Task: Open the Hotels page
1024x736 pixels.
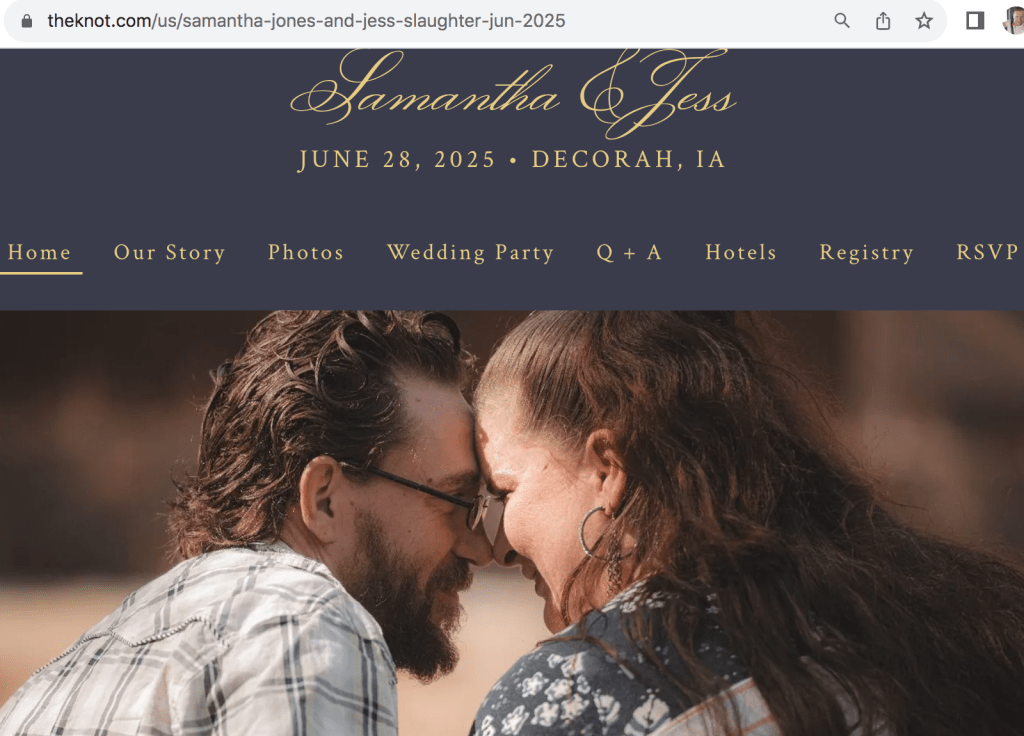Action: coord(741,252)
